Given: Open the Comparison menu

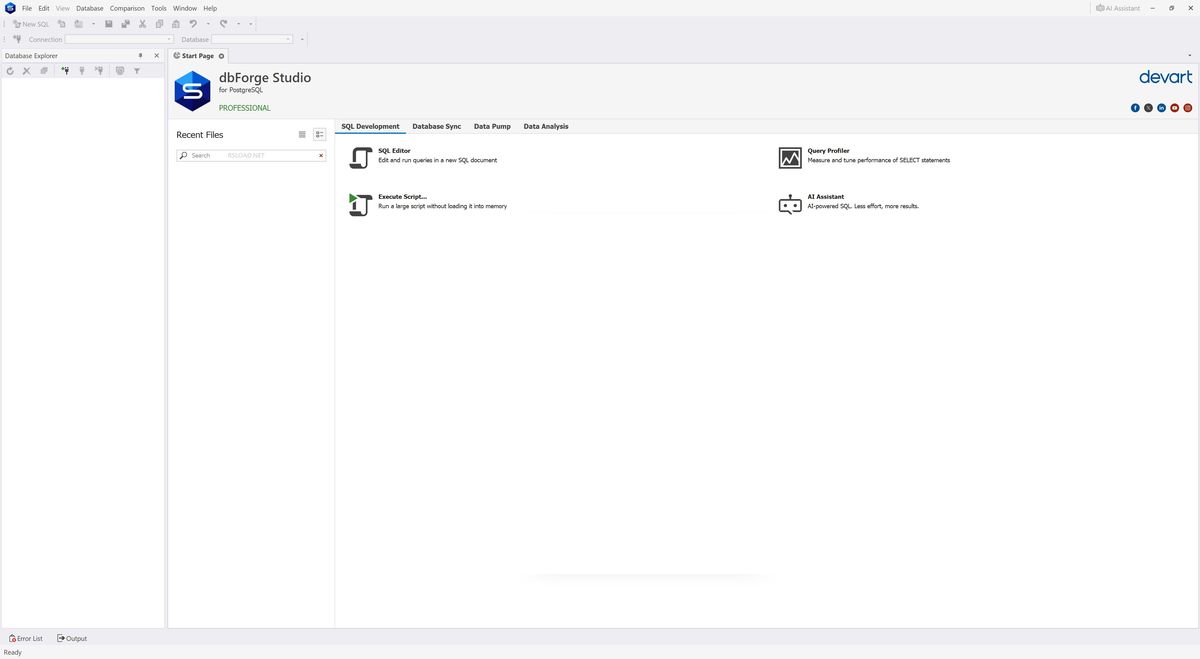Looking at the screenshot, I should 127,8.
